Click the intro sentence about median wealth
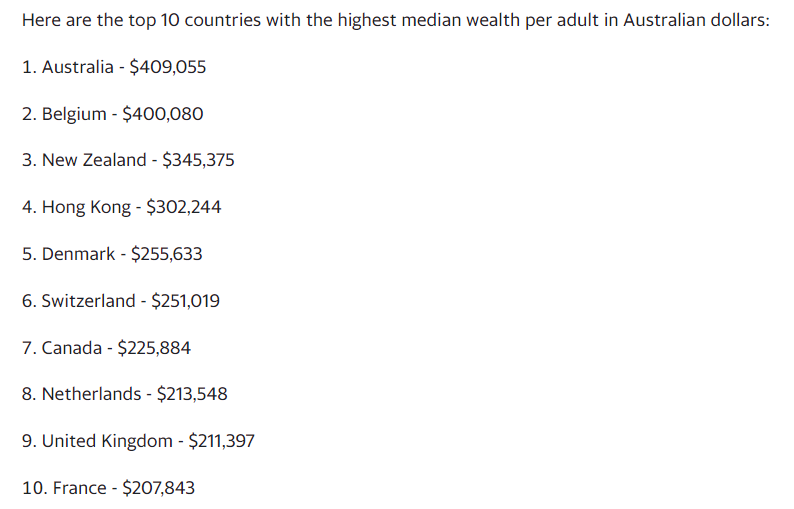This screenshot has width=794, height=509. [395, 20]
